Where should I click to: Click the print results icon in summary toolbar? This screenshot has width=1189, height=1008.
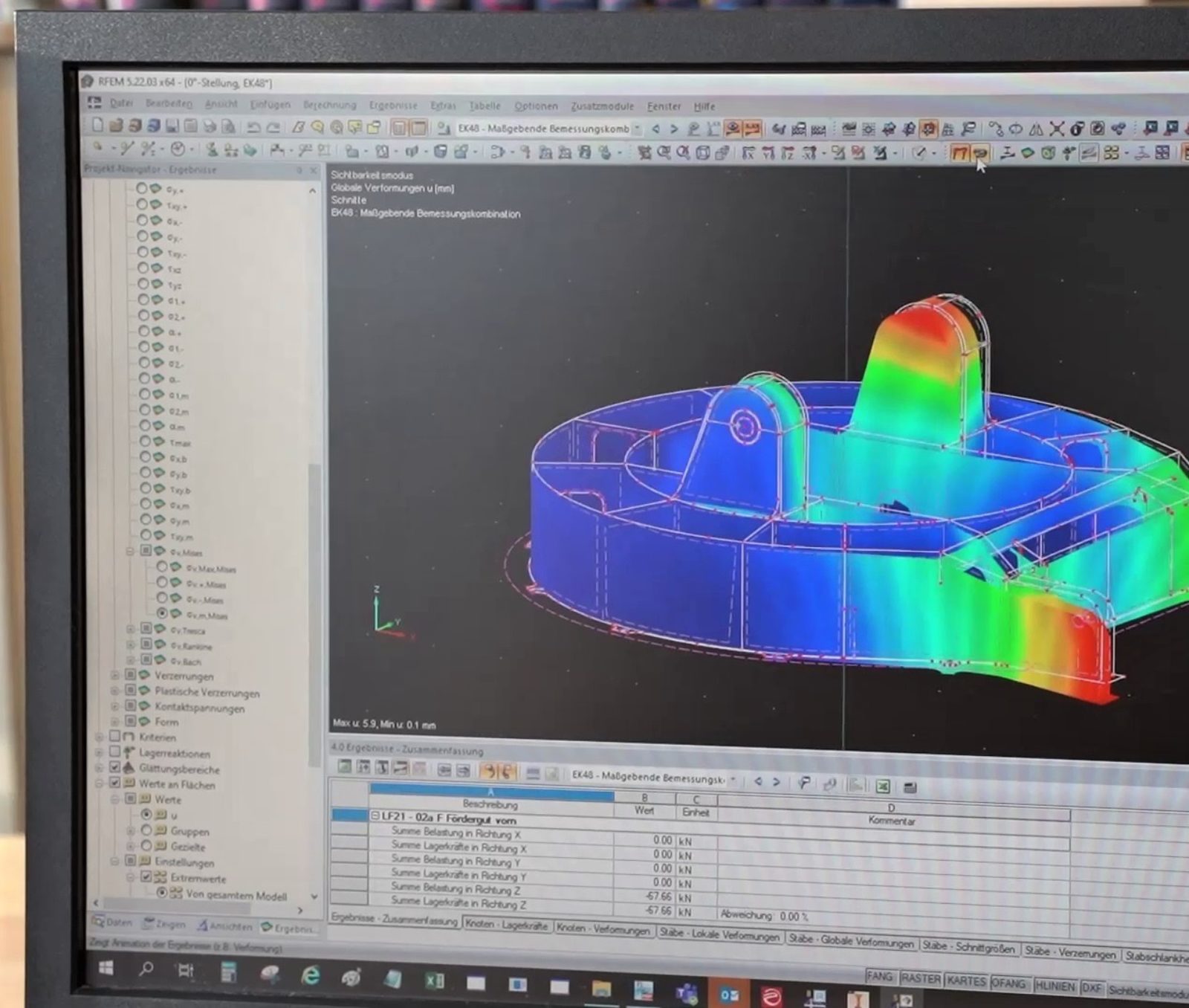point(910,788)
